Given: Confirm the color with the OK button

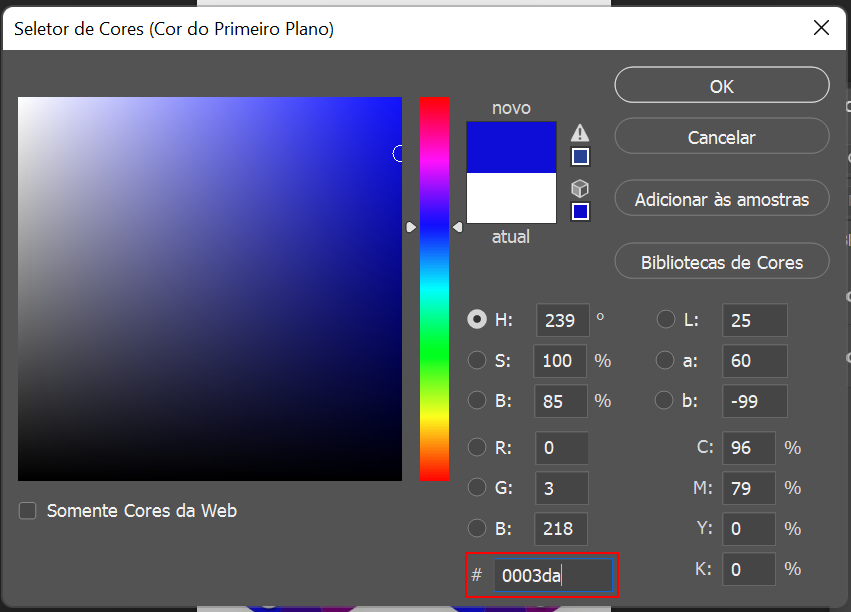Looking at the screenshot, I should pos(721,84).
